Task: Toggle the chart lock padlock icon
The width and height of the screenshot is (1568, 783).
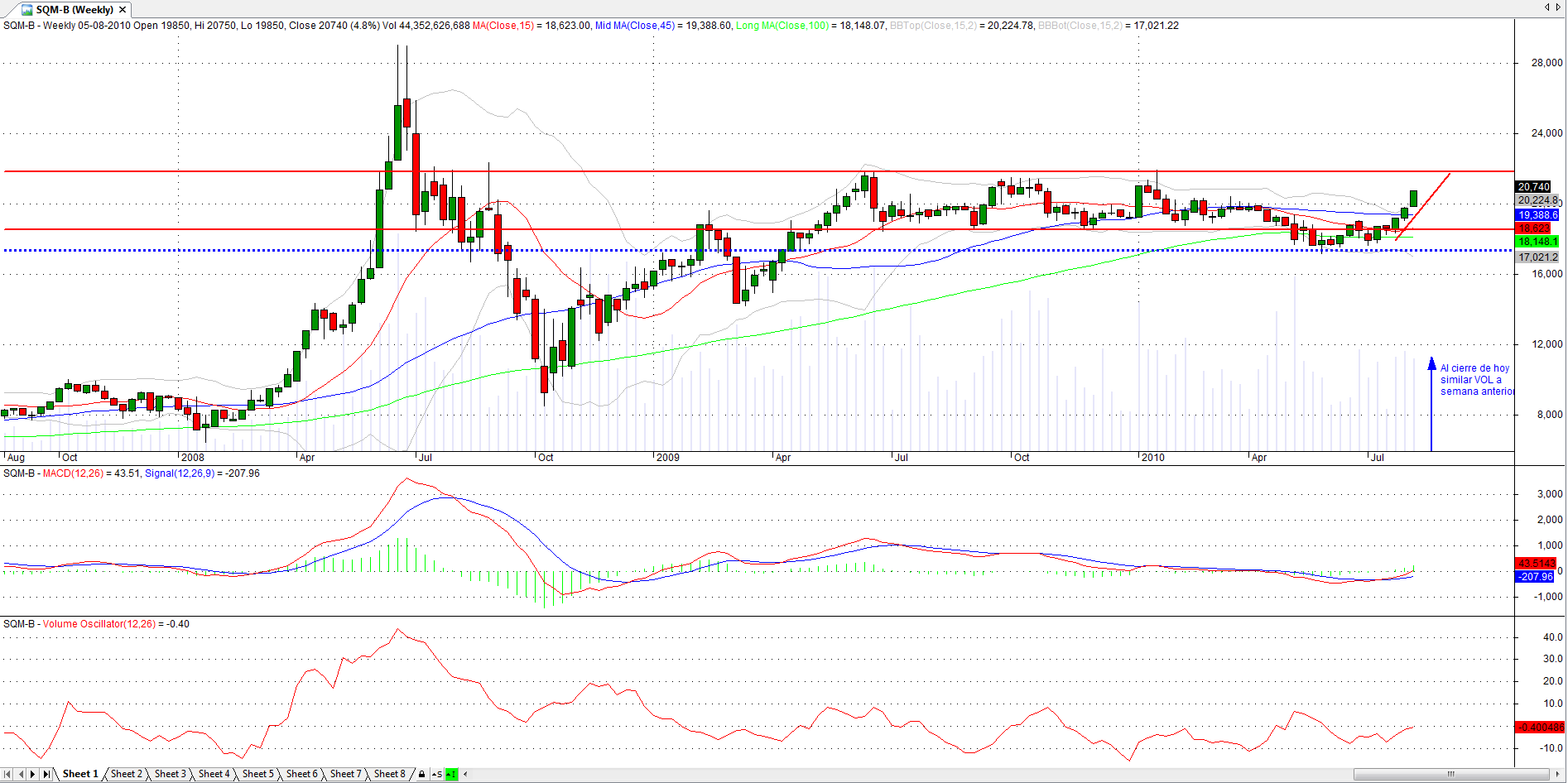Action: pos(421,775)
